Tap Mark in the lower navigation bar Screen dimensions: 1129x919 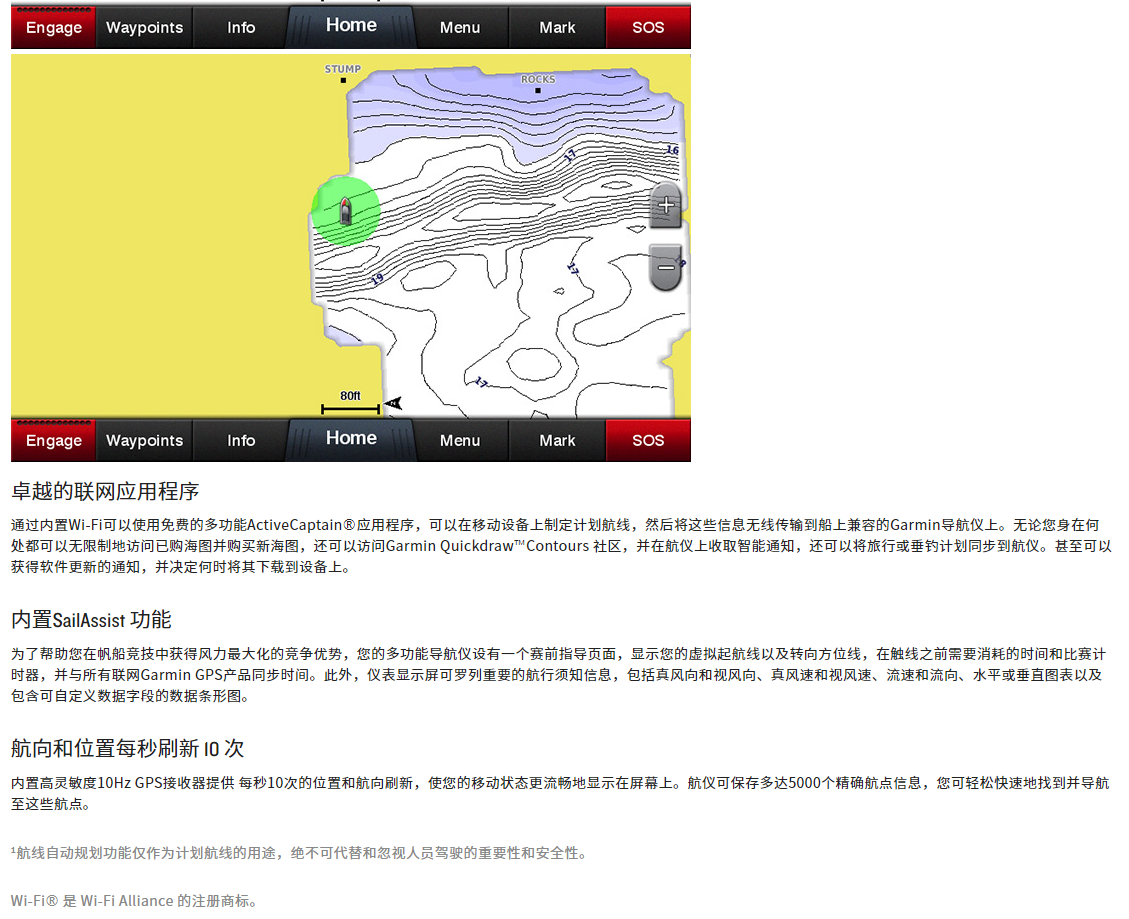[557, 441]
